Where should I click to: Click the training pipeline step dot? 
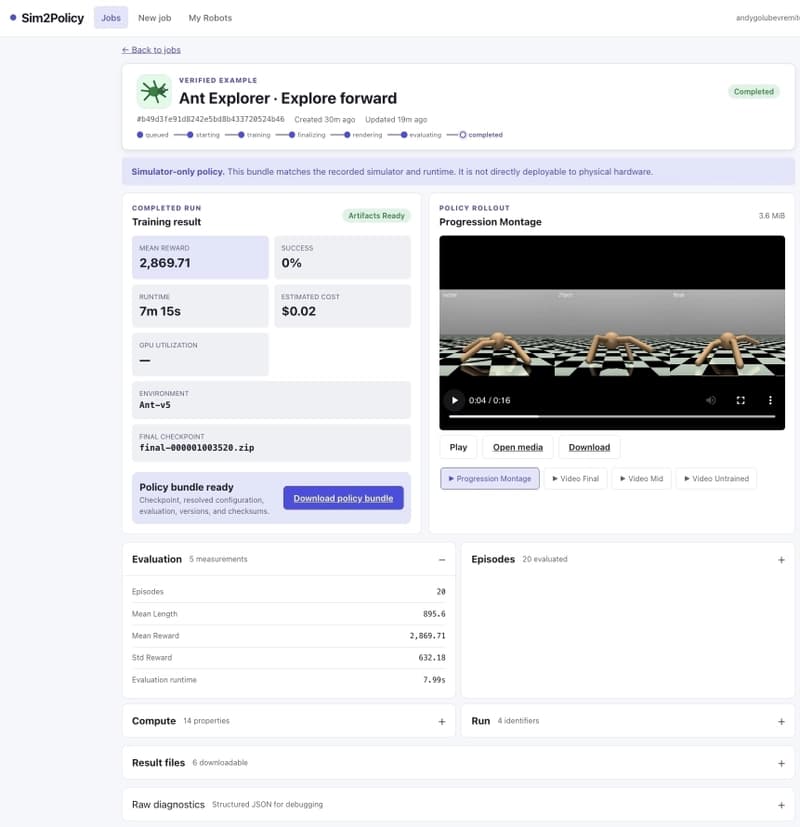pyautogui.click(x=241, y=134)
